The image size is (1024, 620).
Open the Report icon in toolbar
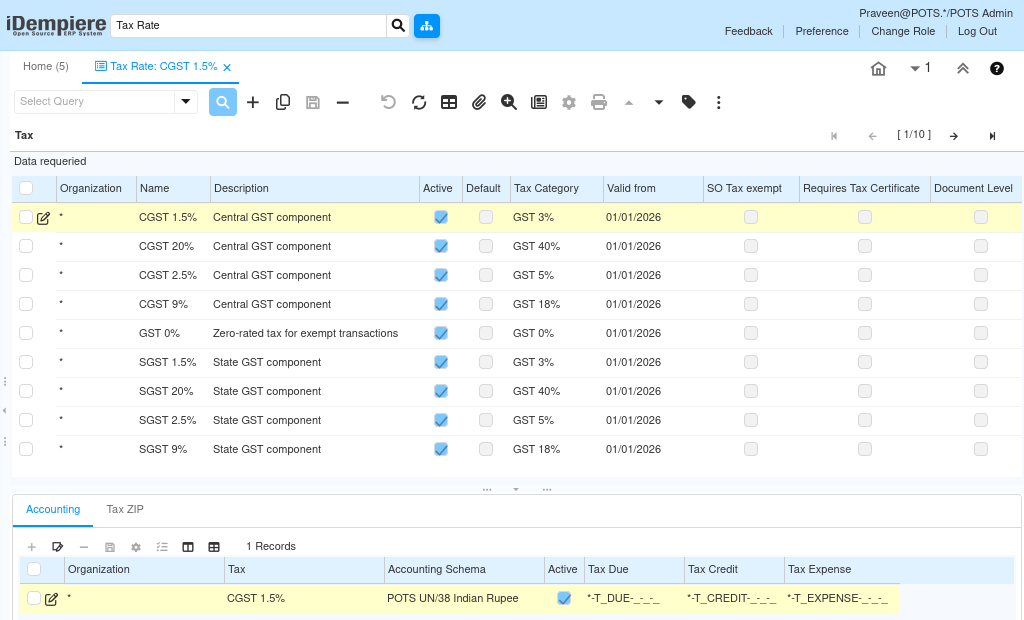coord(539,102)
